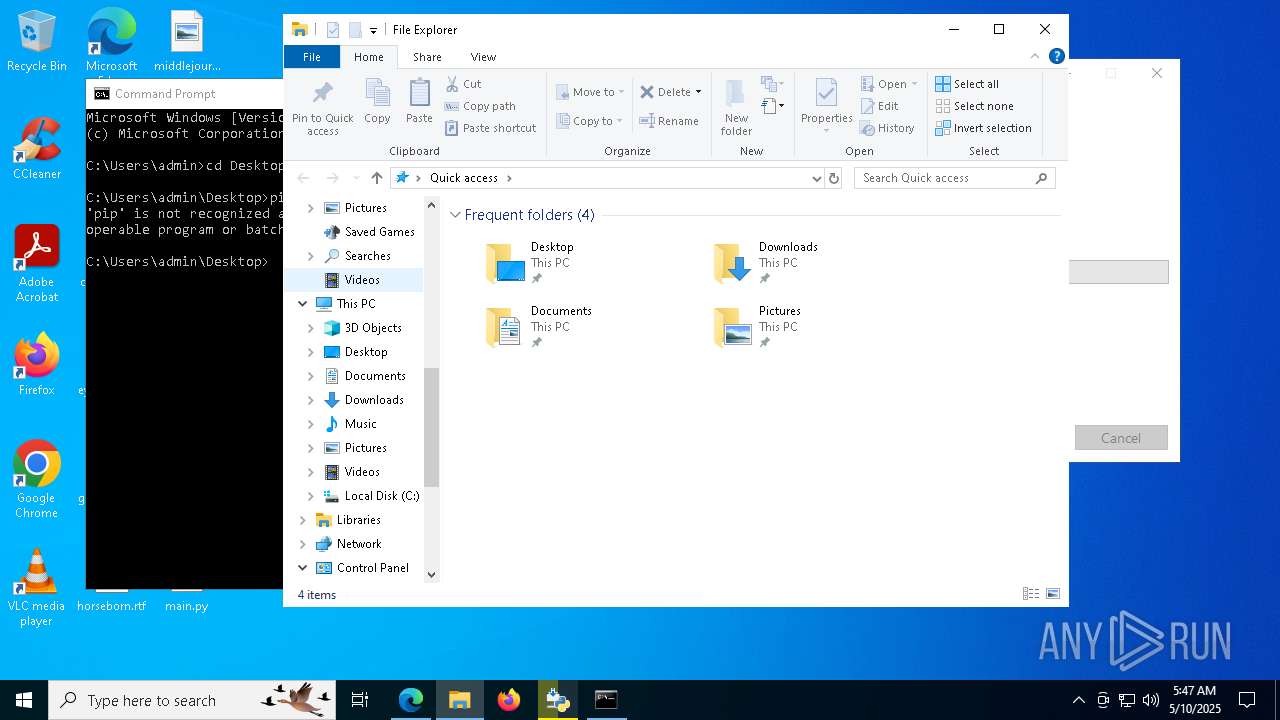Switch to the Home ribbon tab
The width and height of the screenshot is (1280, 720).
368,57
